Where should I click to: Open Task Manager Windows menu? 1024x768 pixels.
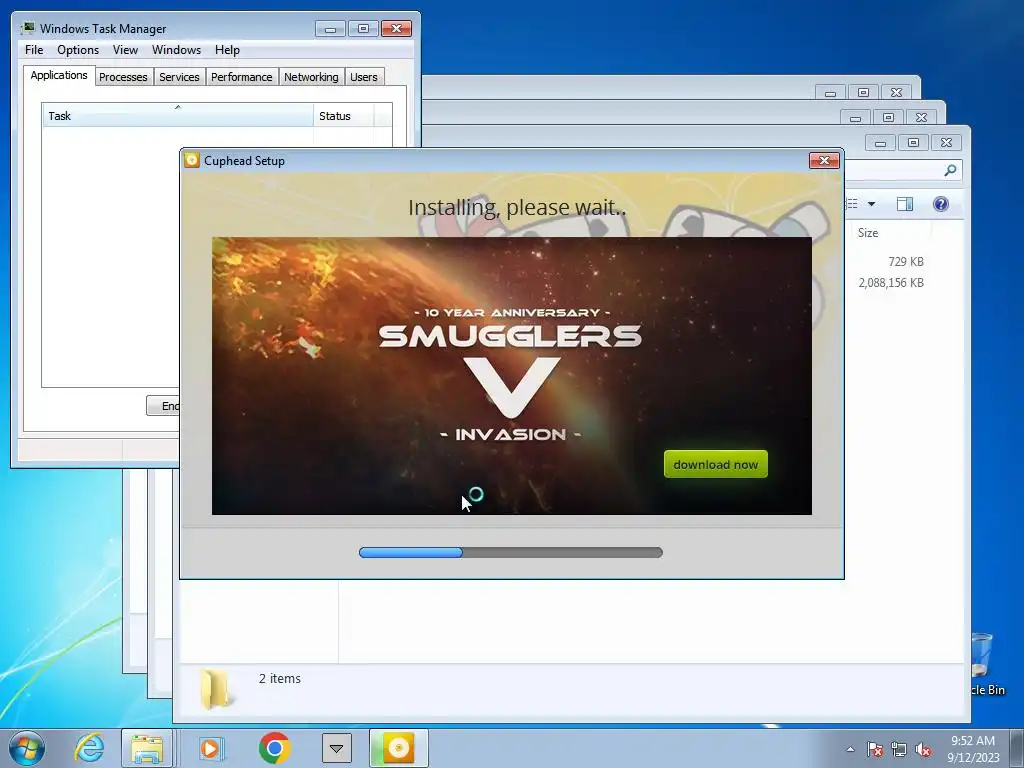(176, 50)
